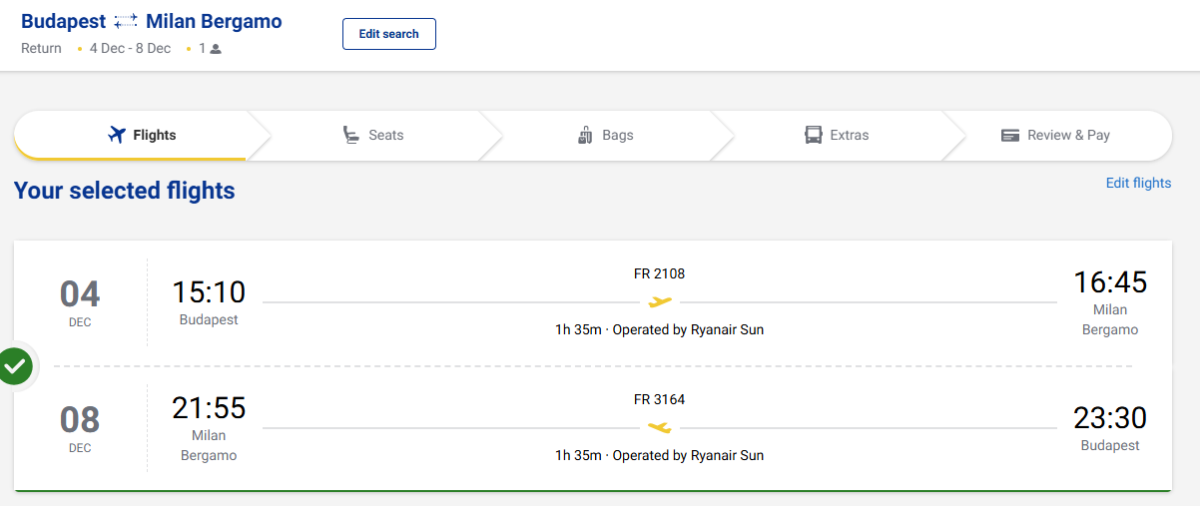This screenshot has width=1200, height=506.
Task: Open the Extras step tab
Action: (x=838, y=135)
